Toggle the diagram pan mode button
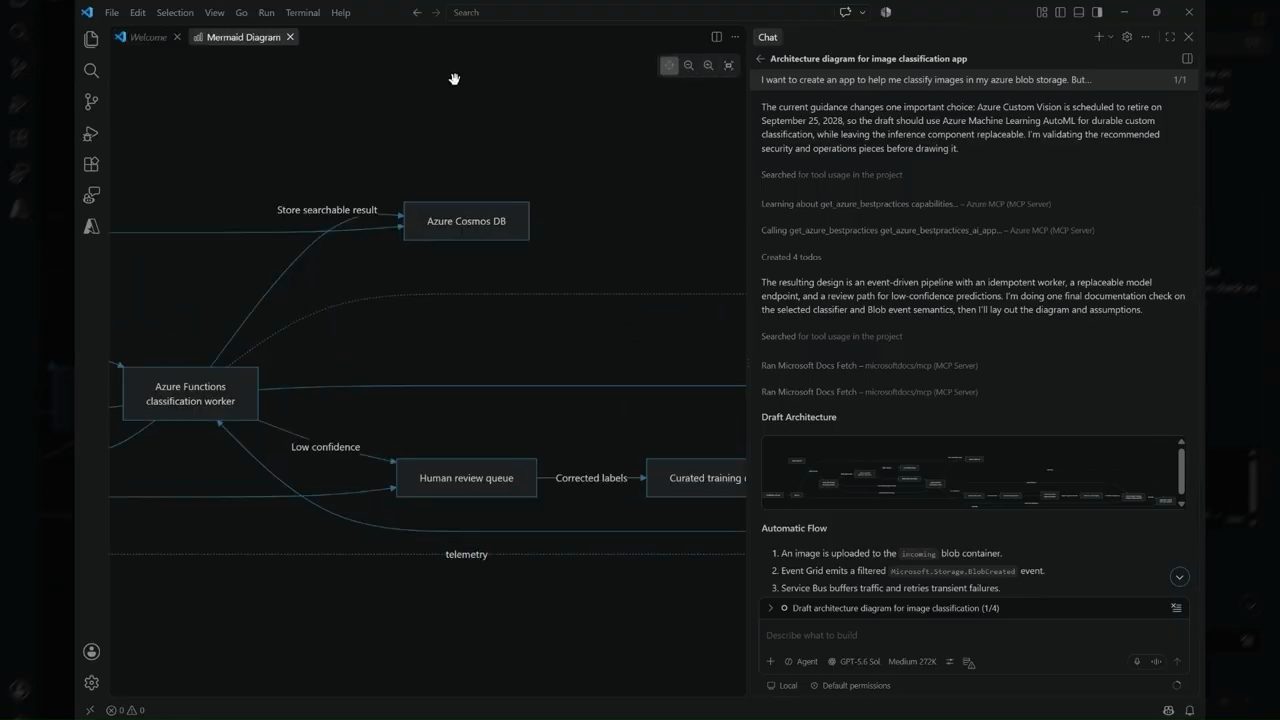Viewport: 1280px width, 720px height. [669, 65]
